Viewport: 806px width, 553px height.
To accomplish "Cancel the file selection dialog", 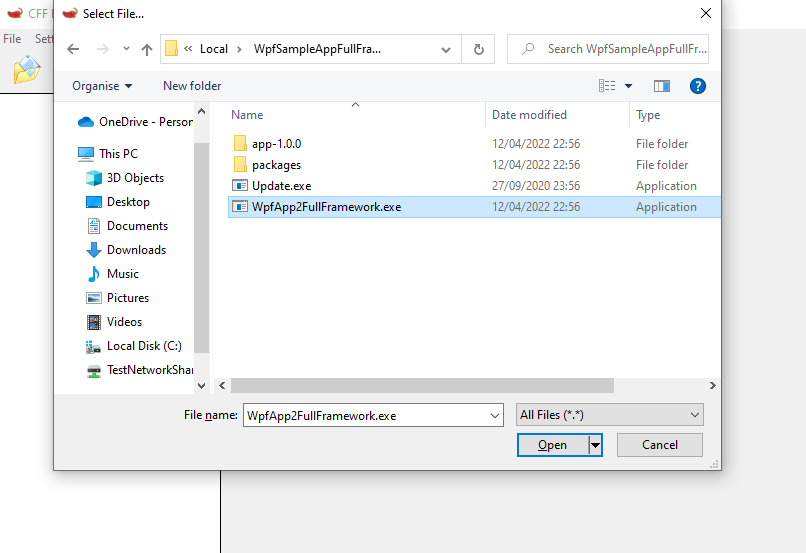I will pyautogui.click(x=659, y=445).
